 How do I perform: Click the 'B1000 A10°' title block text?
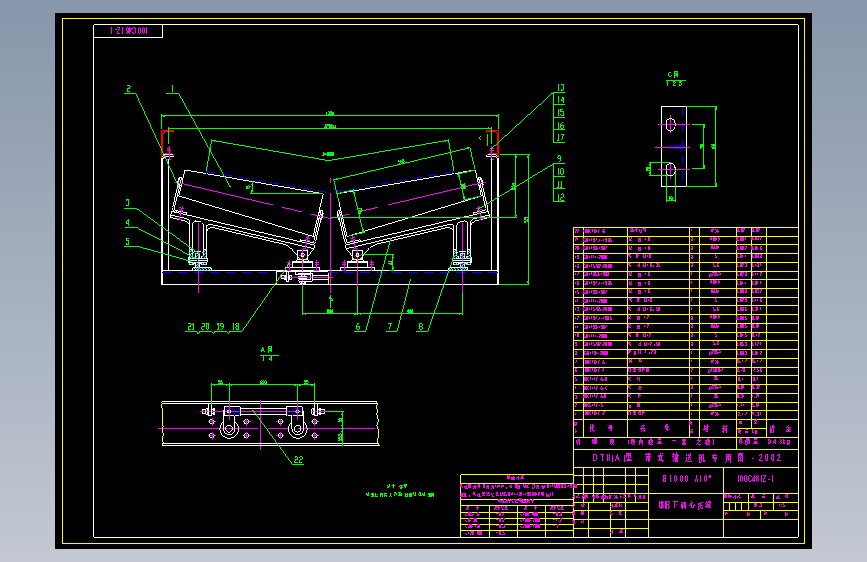(687, 478)
